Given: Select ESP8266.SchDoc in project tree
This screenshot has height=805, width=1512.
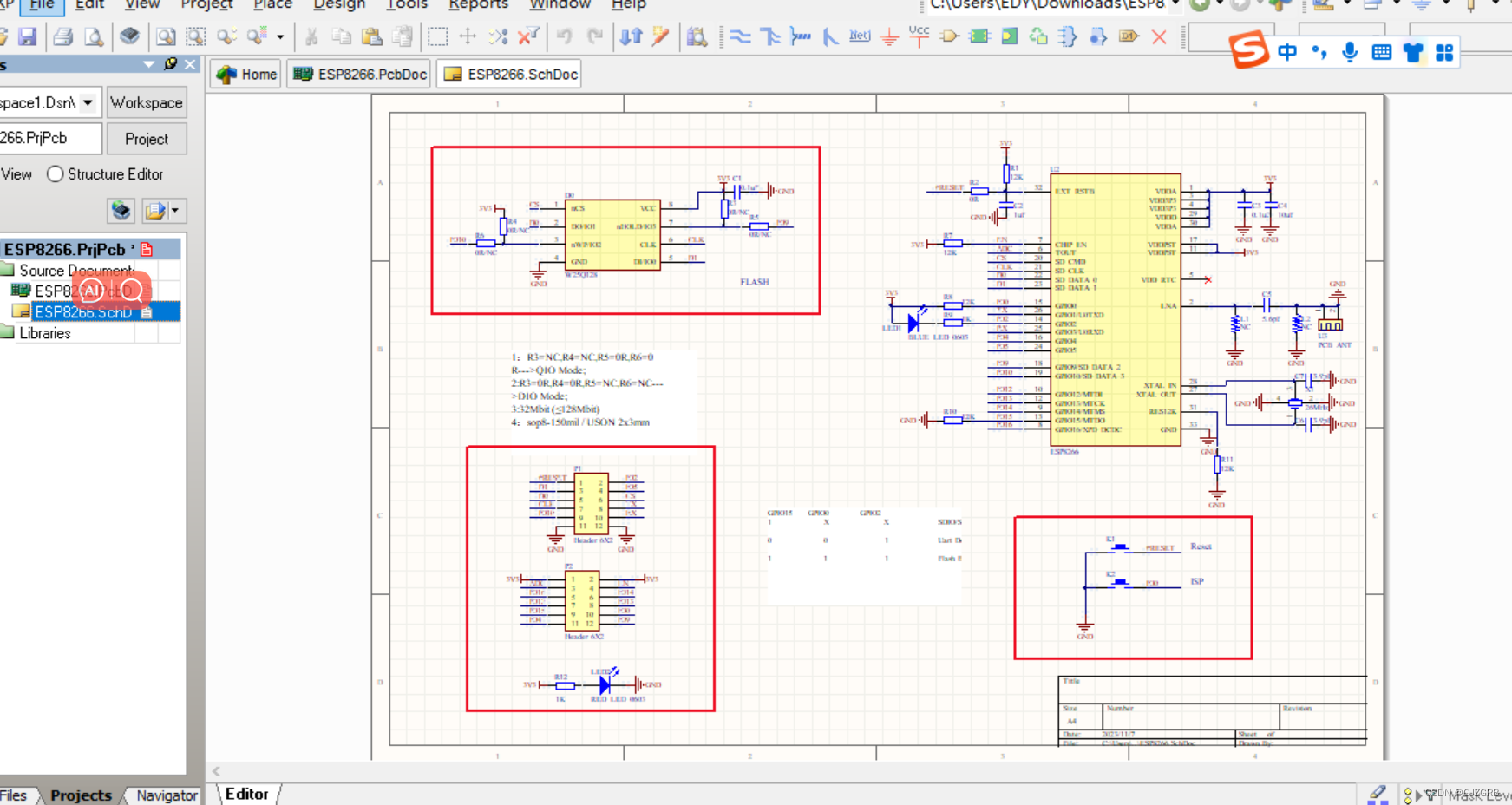Looking at the screenshot, I should [83, 311].
